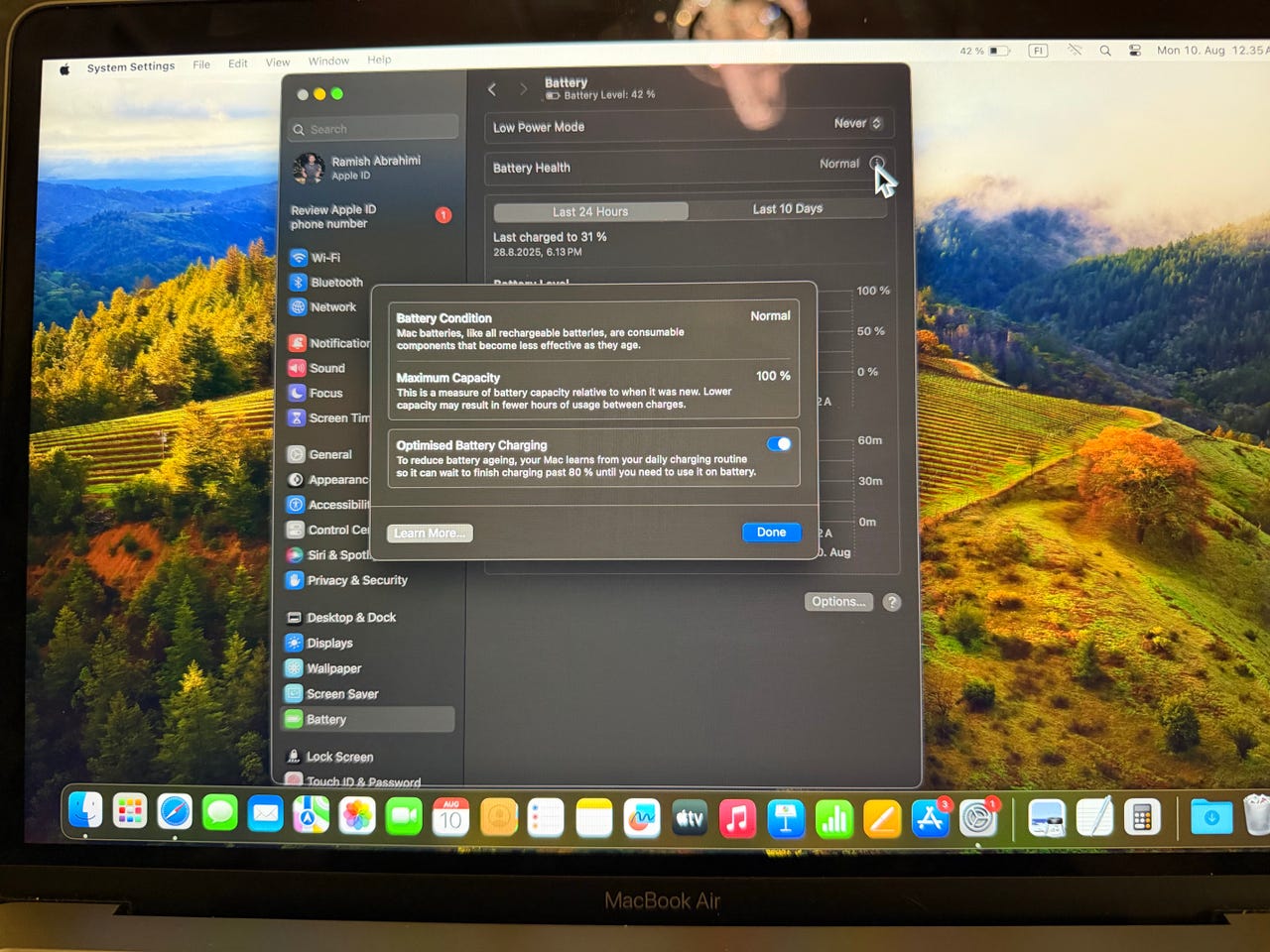1270x952 pixels.
Task: Go back with the left chevron
Action: coord(492,89)
